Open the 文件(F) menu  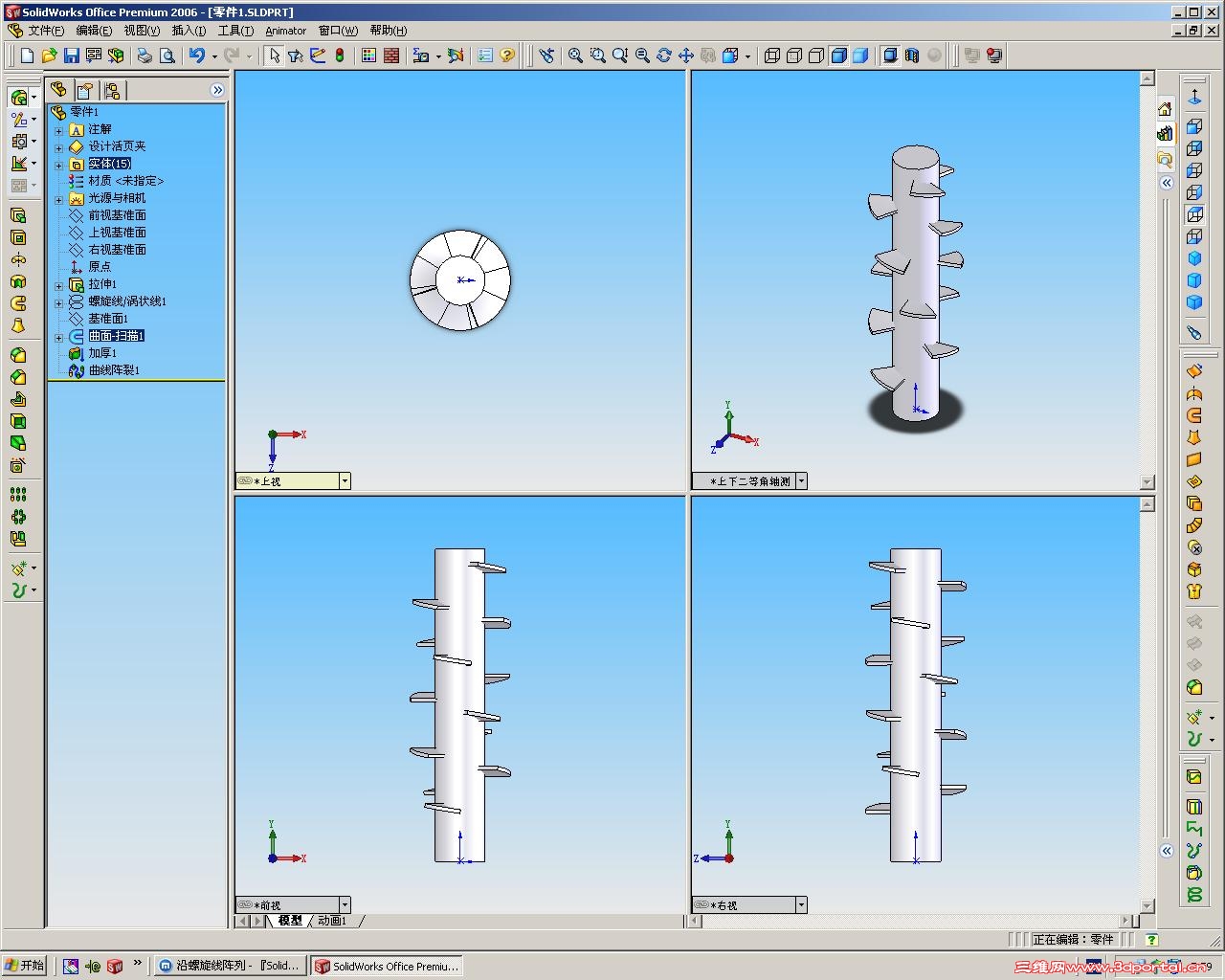pyautogui.click(x=46, y=31)
